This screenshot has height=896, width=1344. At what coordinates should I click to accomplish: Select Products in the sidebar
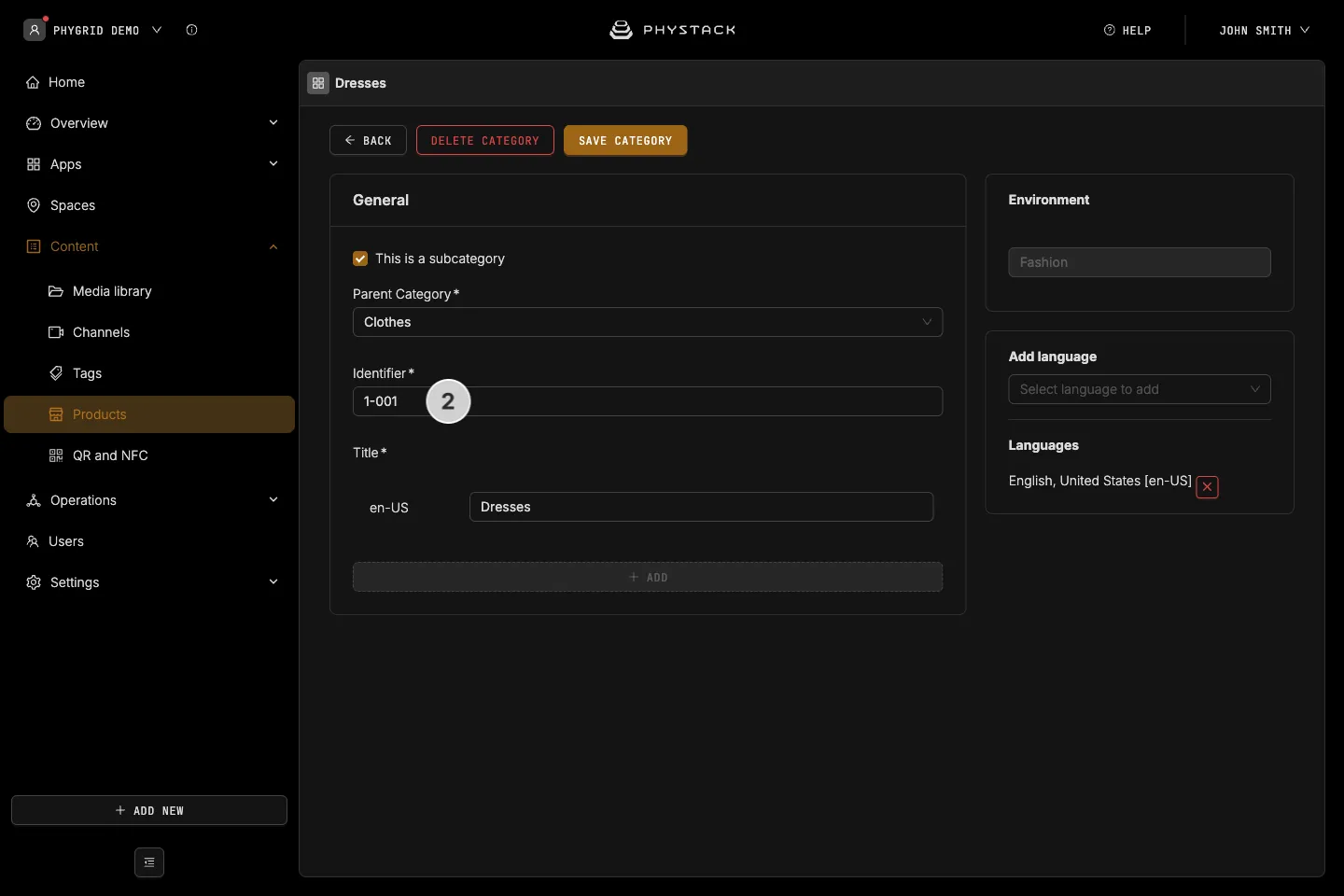point(149,414)
